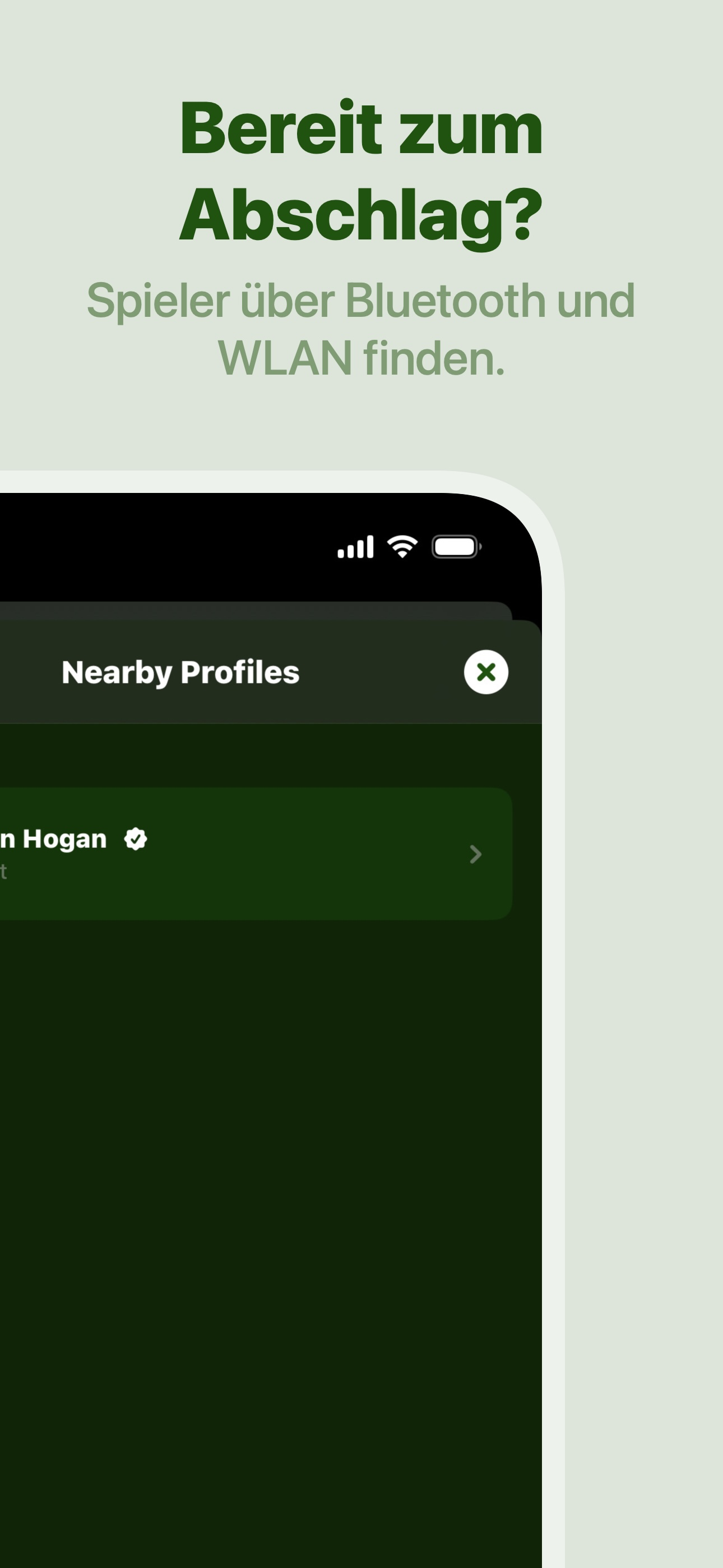This screenshot has height=1568, width=723.
Task: Tap the battery indicator icon
Action: click(456, 547)
